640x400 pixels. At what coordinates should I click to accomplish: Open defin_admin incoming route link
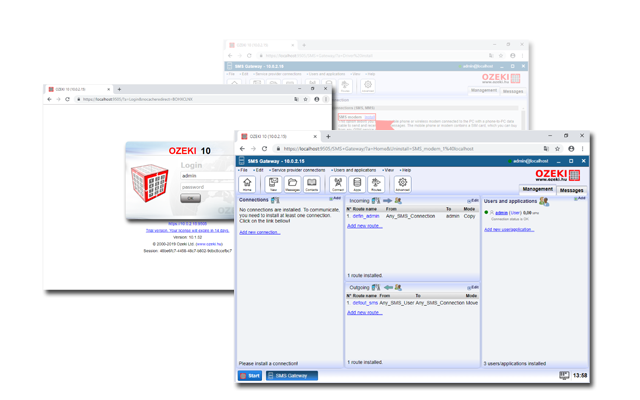(x=366, y=216)
